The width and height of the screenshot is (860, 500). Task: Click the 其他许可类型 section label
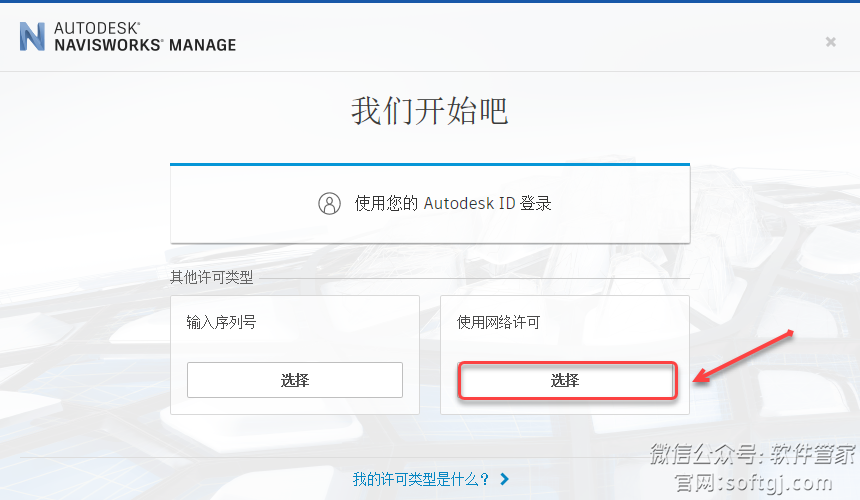coord(211,277)
